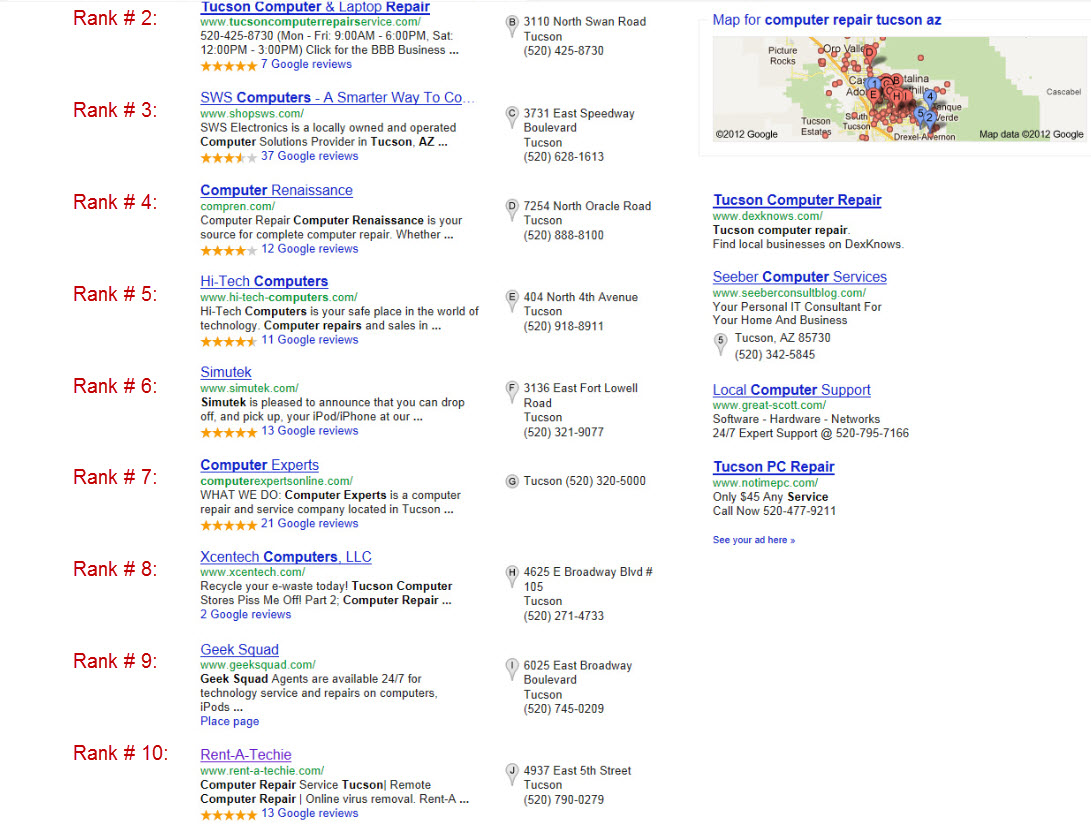View 21 Google reviews for Computer Experts
The width and height of the screenshot is (1091, 828).
[310, 523]
